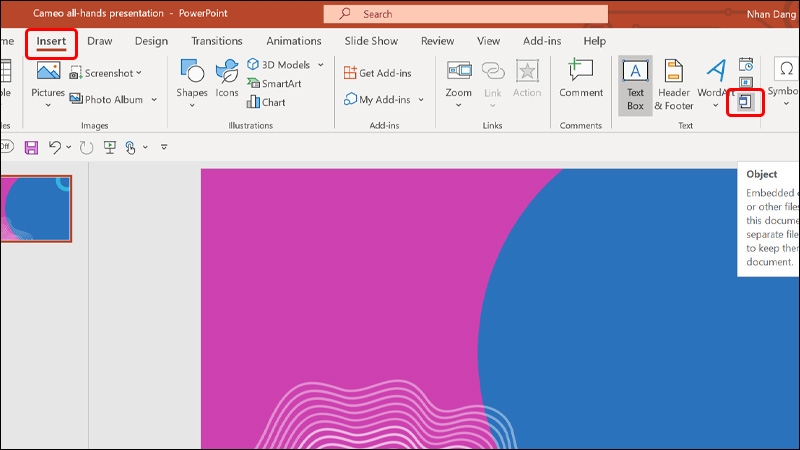
Task: Select the Text Box tool
Action: coord(635,85)
